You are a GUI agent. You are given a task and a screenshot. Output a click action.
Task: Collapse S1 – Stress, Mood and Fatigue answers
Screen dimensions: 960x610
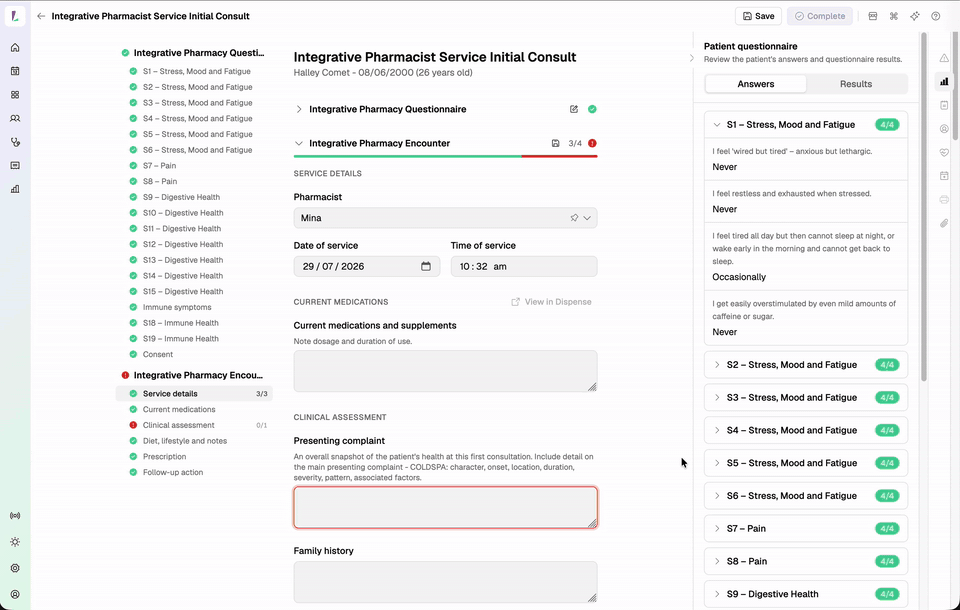(x=806, y=124)
